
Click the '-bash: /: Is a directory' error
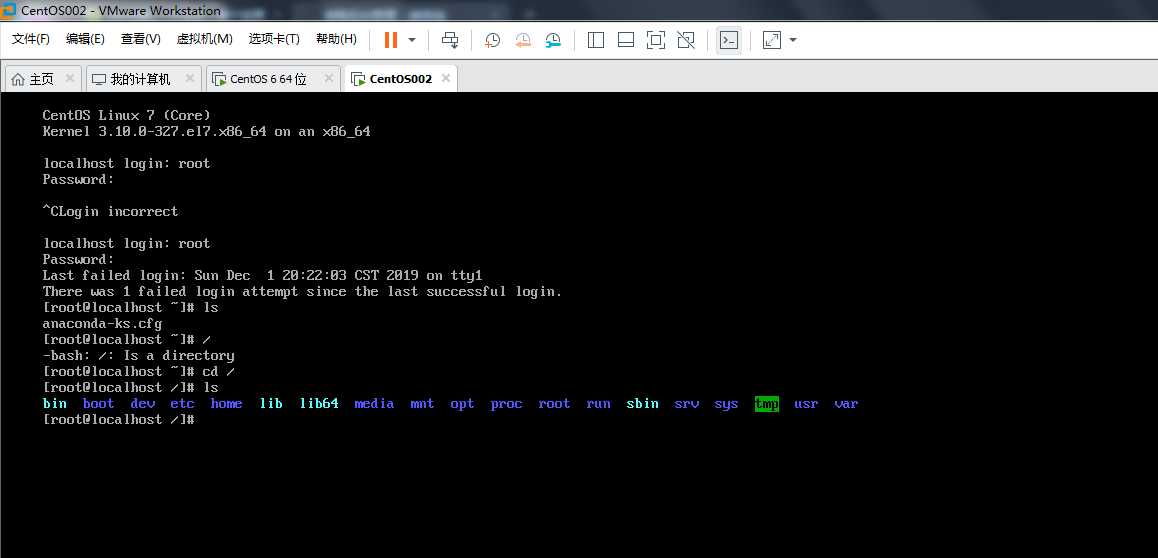pyautogui.click(x=138, y=356)
